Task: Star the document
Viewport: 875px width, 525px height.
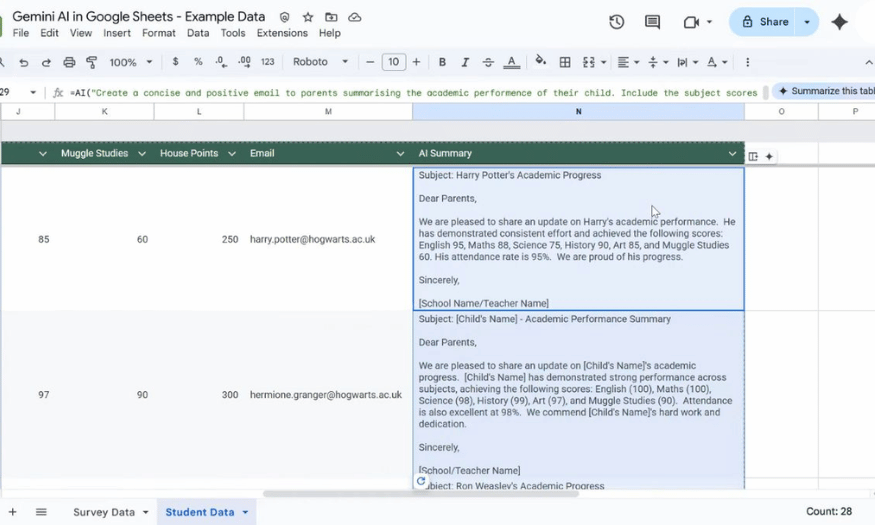Action: click(x=307, y=17)
